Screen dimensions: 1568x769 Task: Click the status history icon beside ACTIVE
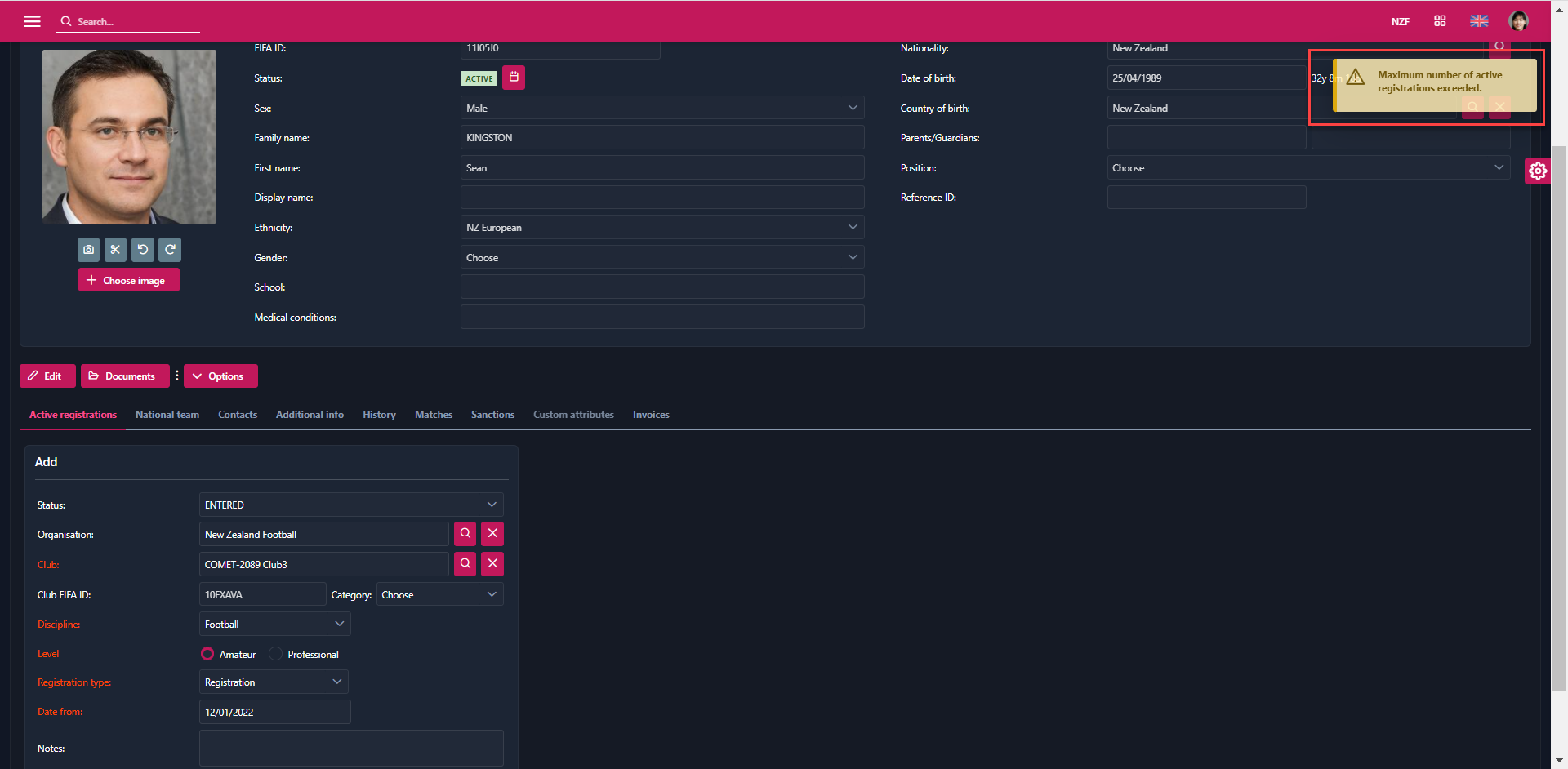point(514,78)
